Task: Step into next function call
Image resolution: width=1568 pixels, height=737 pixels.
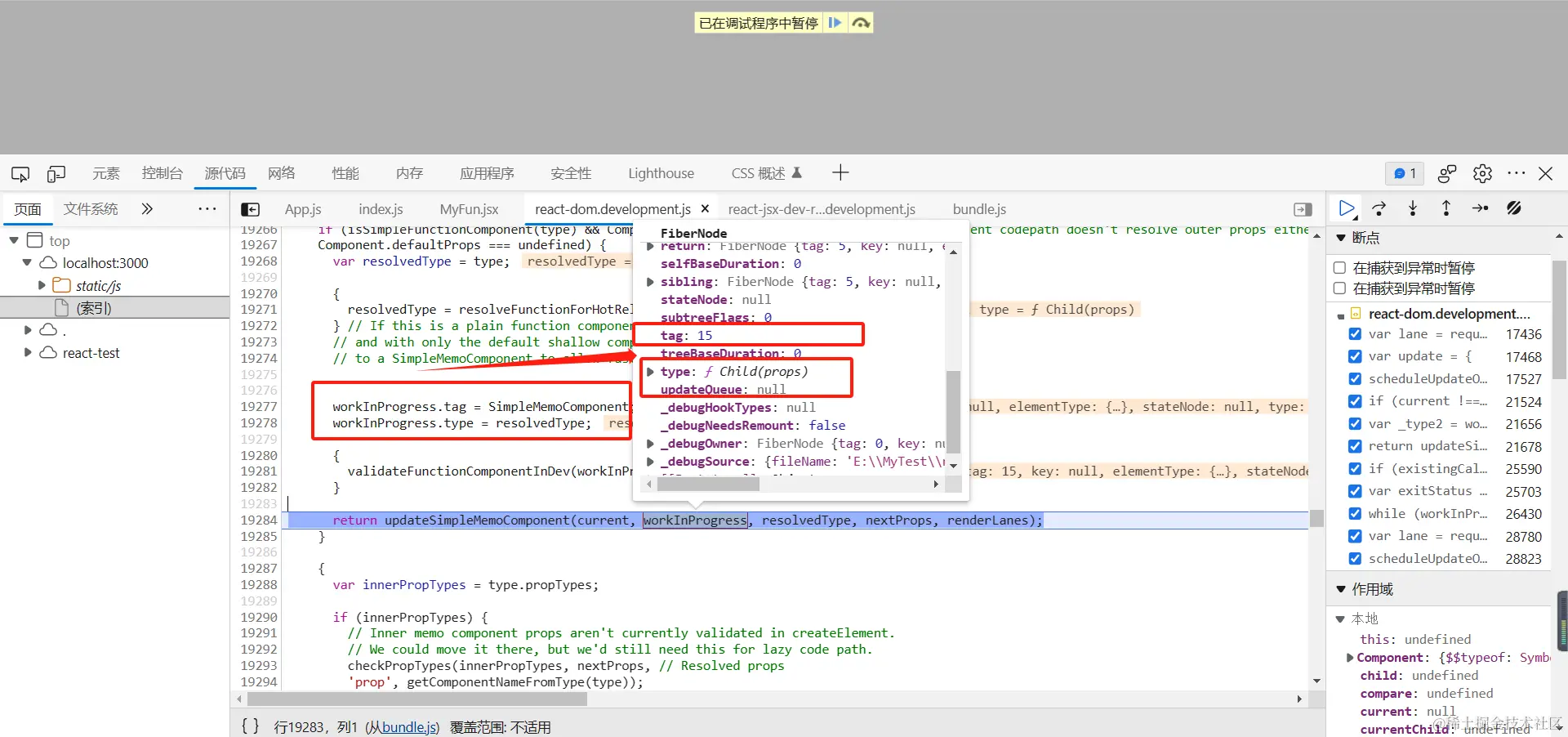Action: click(x=1413, y=208)
